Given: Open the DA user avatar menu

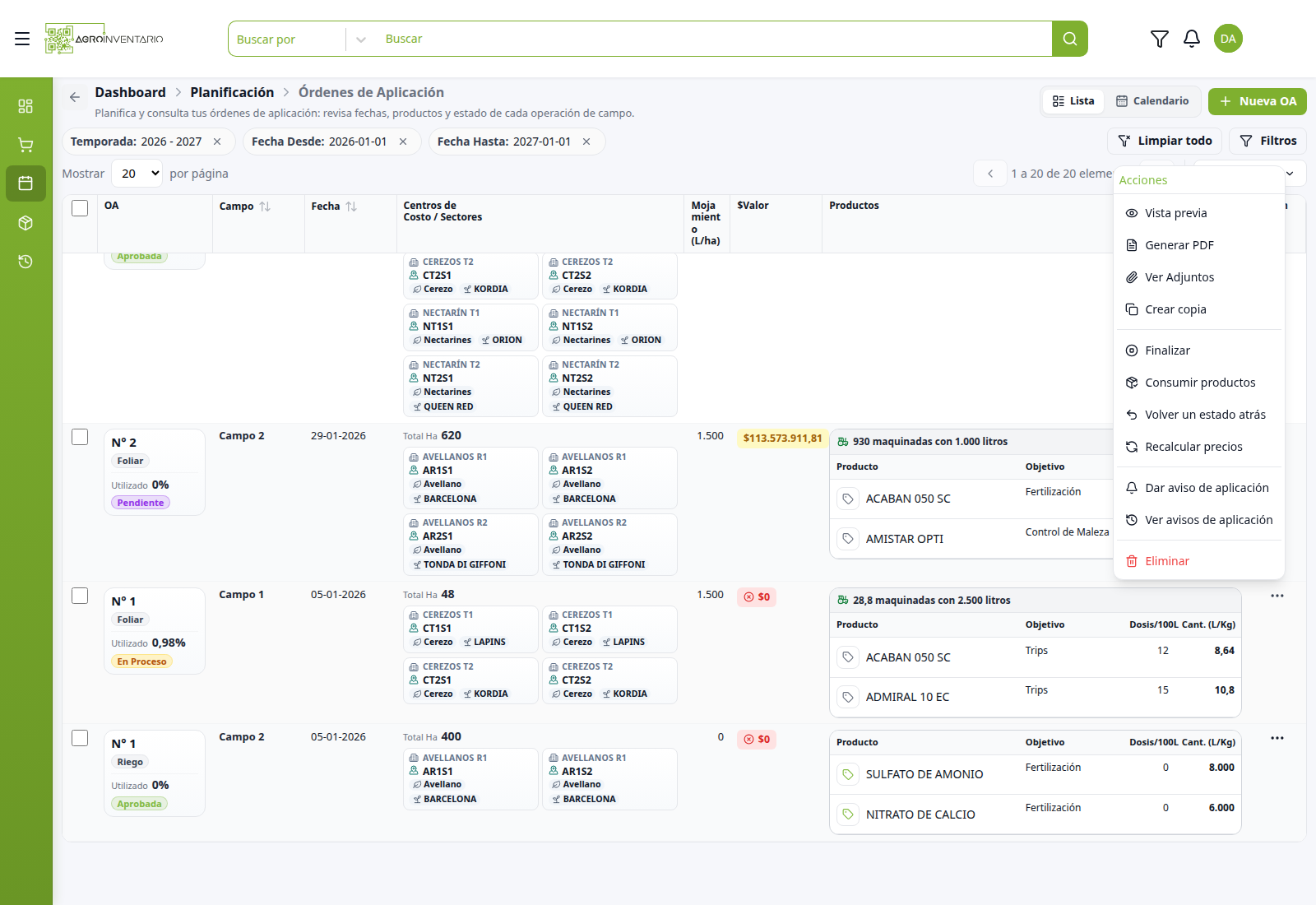Looking at the screenshot, I should [x=1228, y=39].
